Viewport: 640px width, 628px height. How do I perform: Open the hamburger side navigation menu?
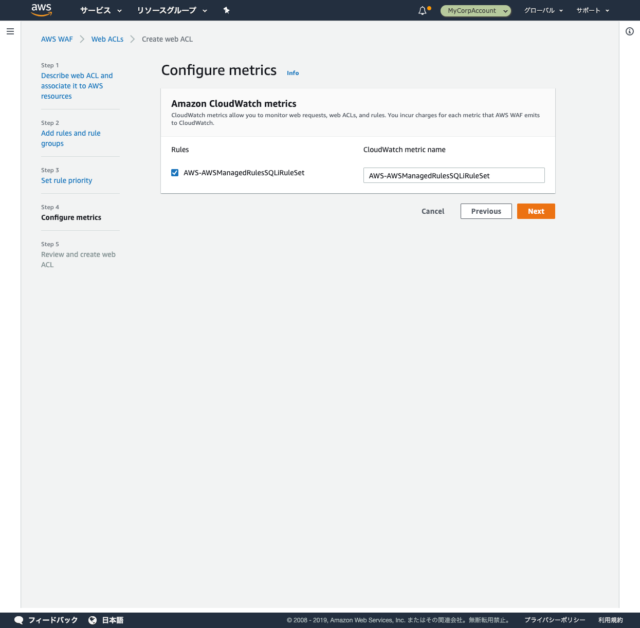(10, 31)
